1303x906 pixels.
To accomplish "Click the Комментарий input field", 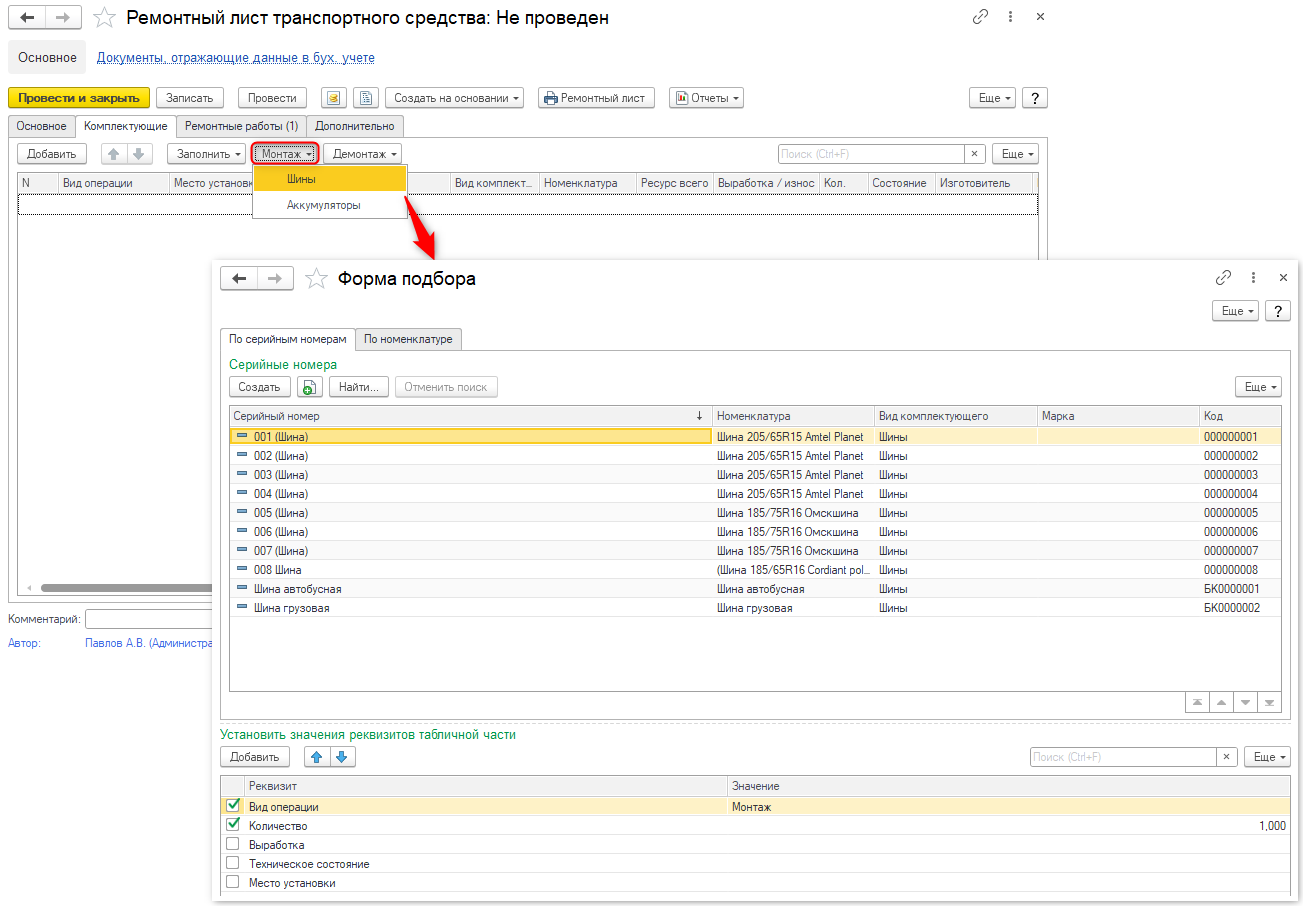I will pyautogui.click(x=150, y=619).
